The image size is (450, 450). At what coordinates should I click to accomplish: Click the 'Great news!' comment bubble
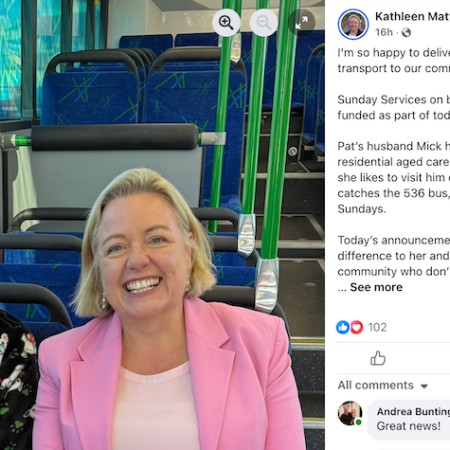click(x=409, y=419)
